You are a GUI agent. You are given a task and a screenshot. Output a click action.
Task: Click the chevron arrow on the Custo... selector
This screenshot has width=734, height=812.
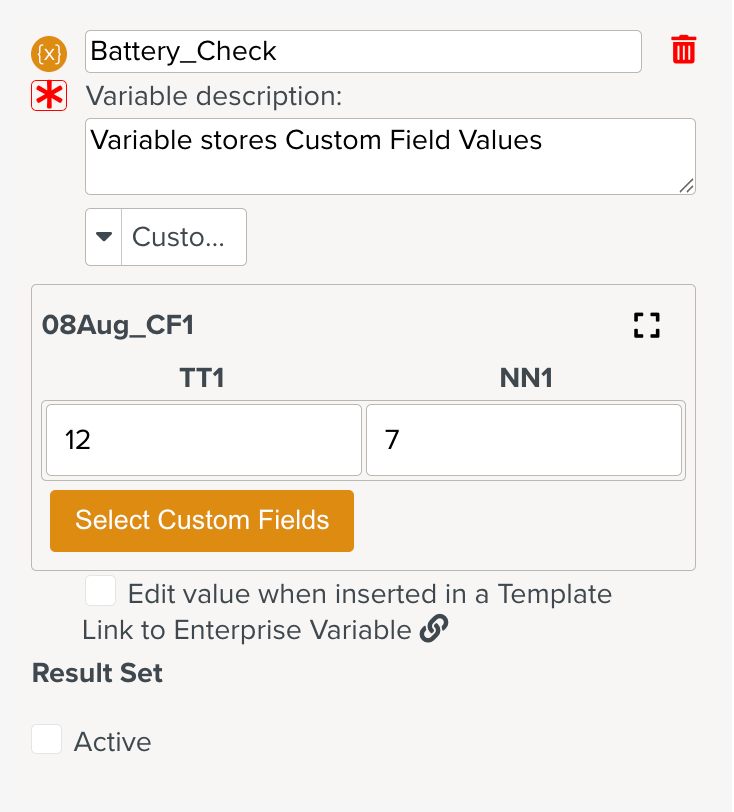(104, 237)
